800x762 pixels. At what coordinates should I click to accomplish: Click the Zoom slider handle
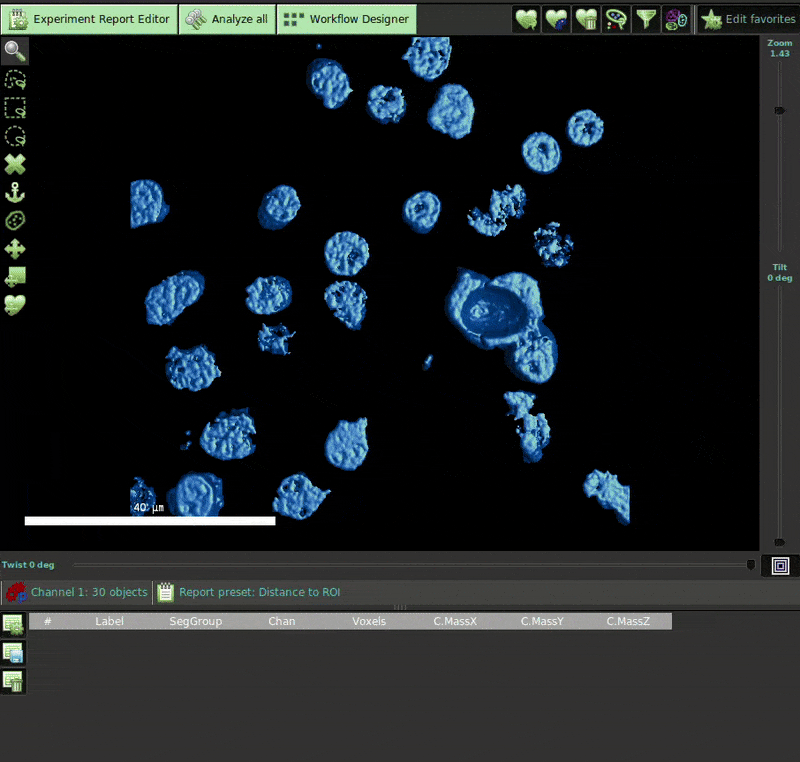pos(780,110)
